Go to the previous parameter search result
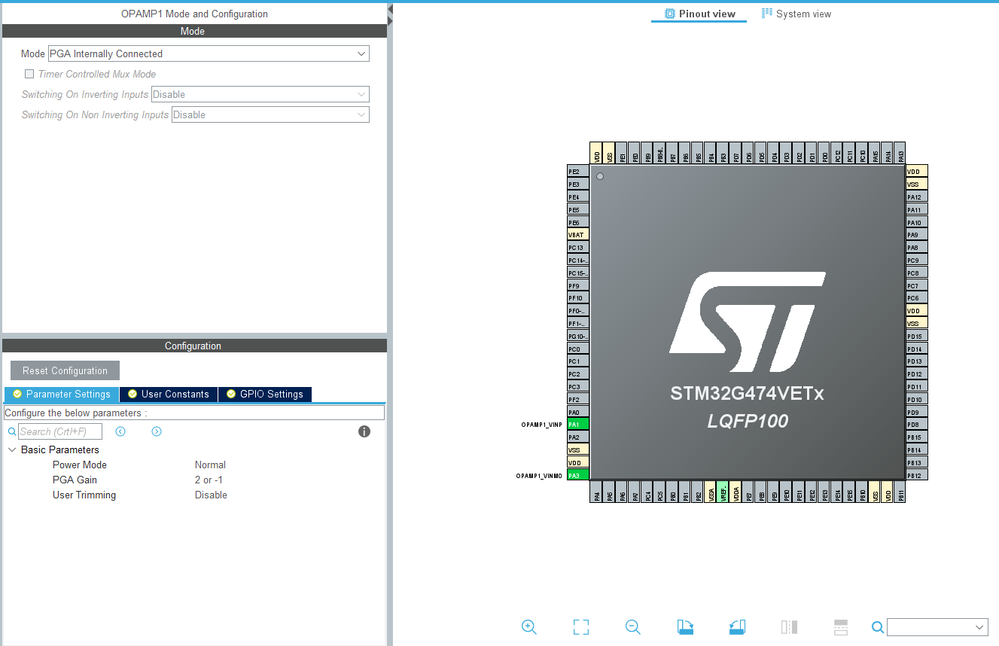Screen dimensions: 999x646 120,432
